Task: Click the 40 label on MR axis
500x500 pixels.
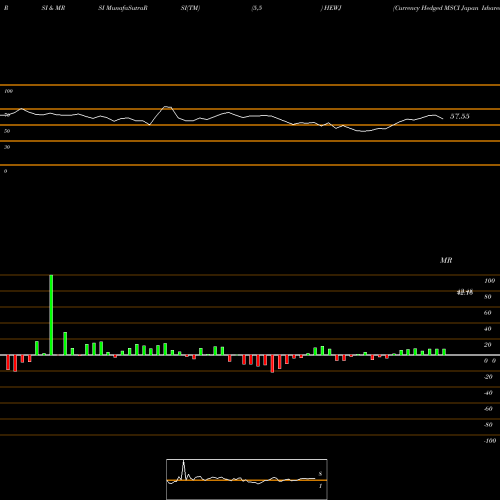Action: (x=488, y=329)
